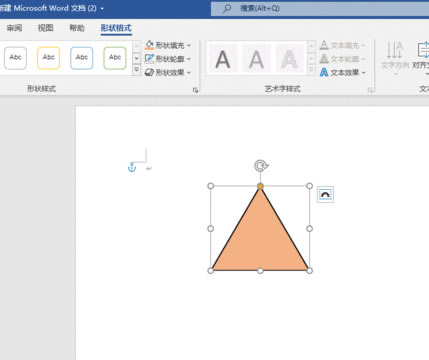Expand the 形状填充 dropdown arrow
This screenshot has width=429, height=360.
[189, 45]
